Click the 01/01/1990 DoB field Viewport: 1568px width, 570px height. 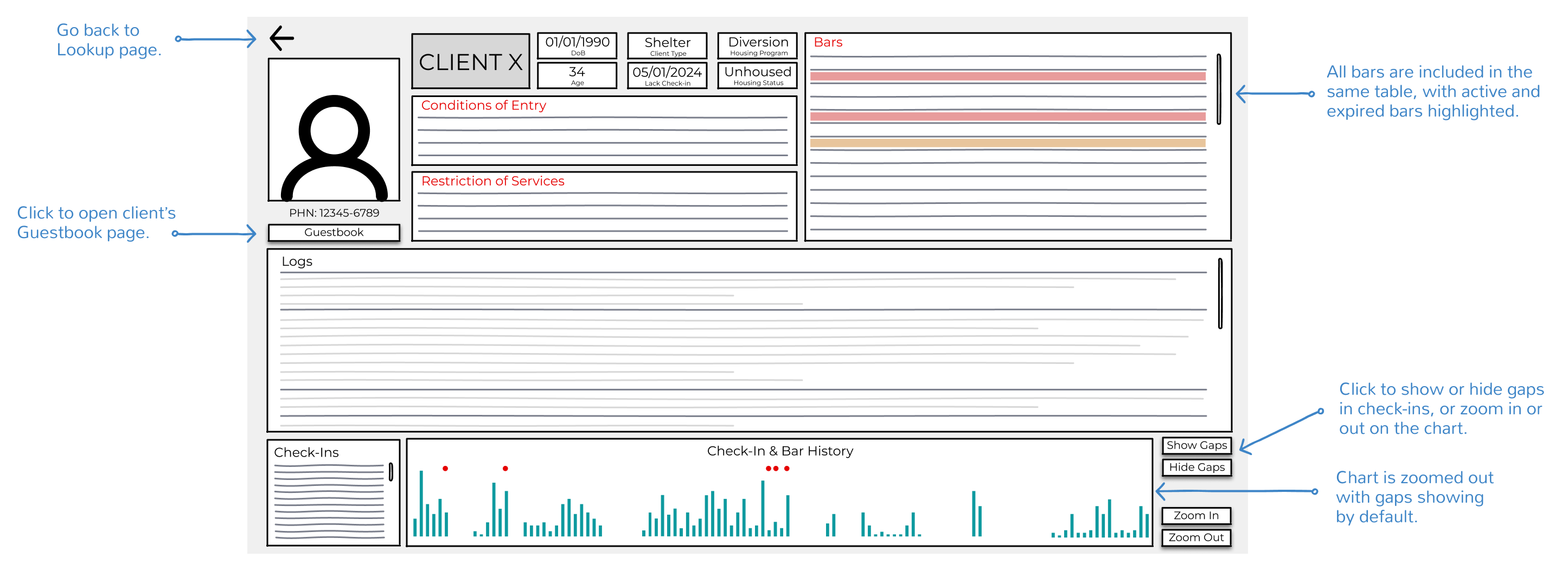point(577,46)
